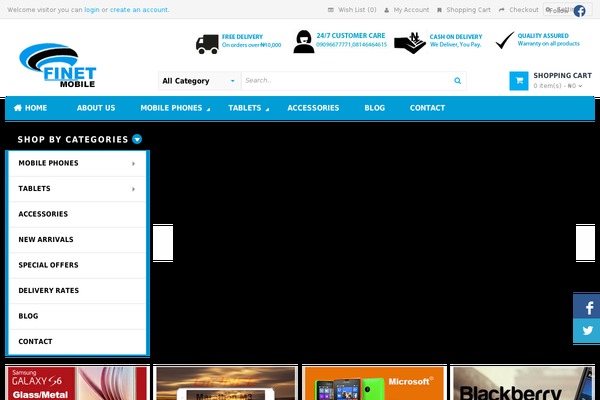Image resolution: width=600 pixels, height=400 pixels.
Task: Click the customer care agent icon
Action: pyautogui.click(x=304, y=42)
